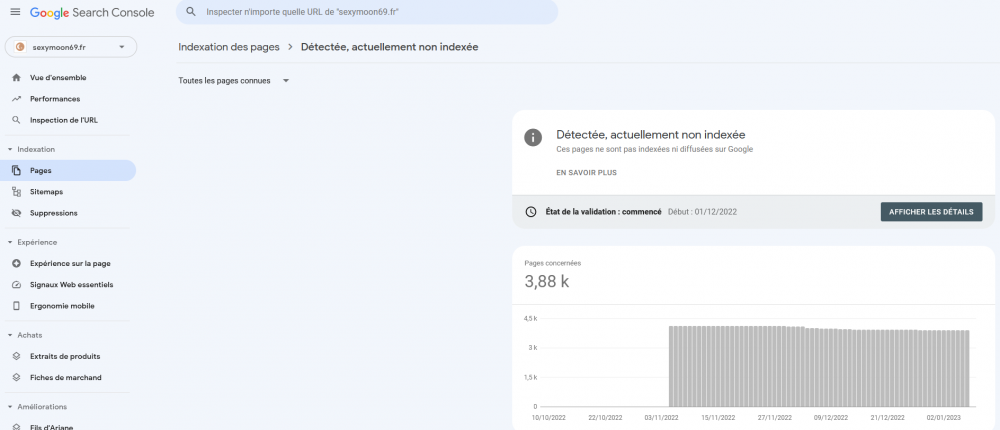
Task: Click the 1,5 k y-axis label
Action: pyautogui.click(x=531, y=377)
